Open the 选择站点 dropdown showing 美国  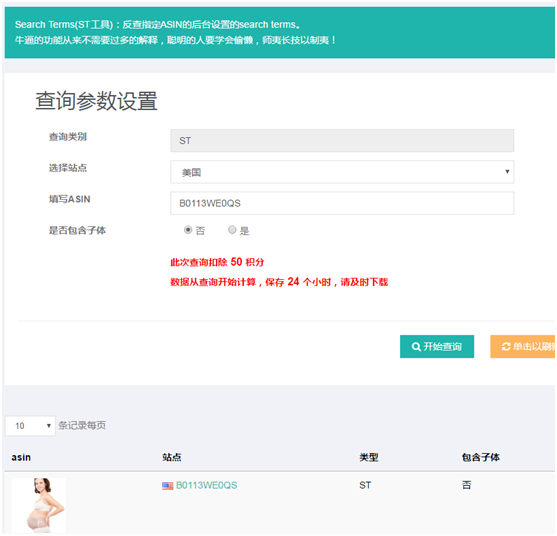click(x=342, y=172)
